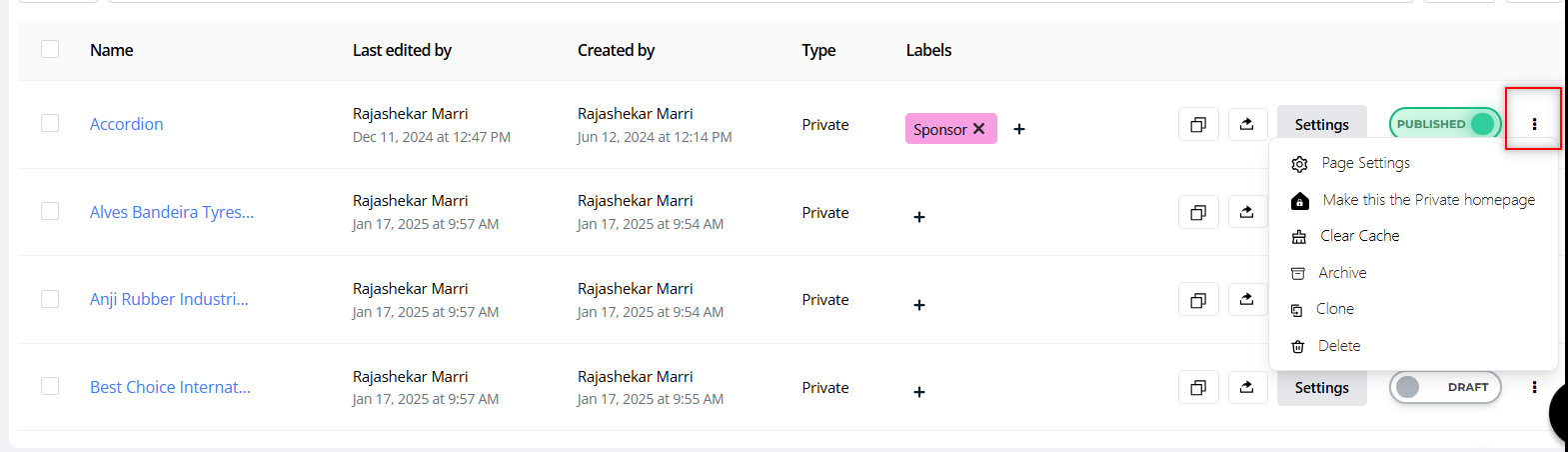Click the export icon in Best Choice row
Viewport: 1568px width, 452px height.
tap(1246, 388)
